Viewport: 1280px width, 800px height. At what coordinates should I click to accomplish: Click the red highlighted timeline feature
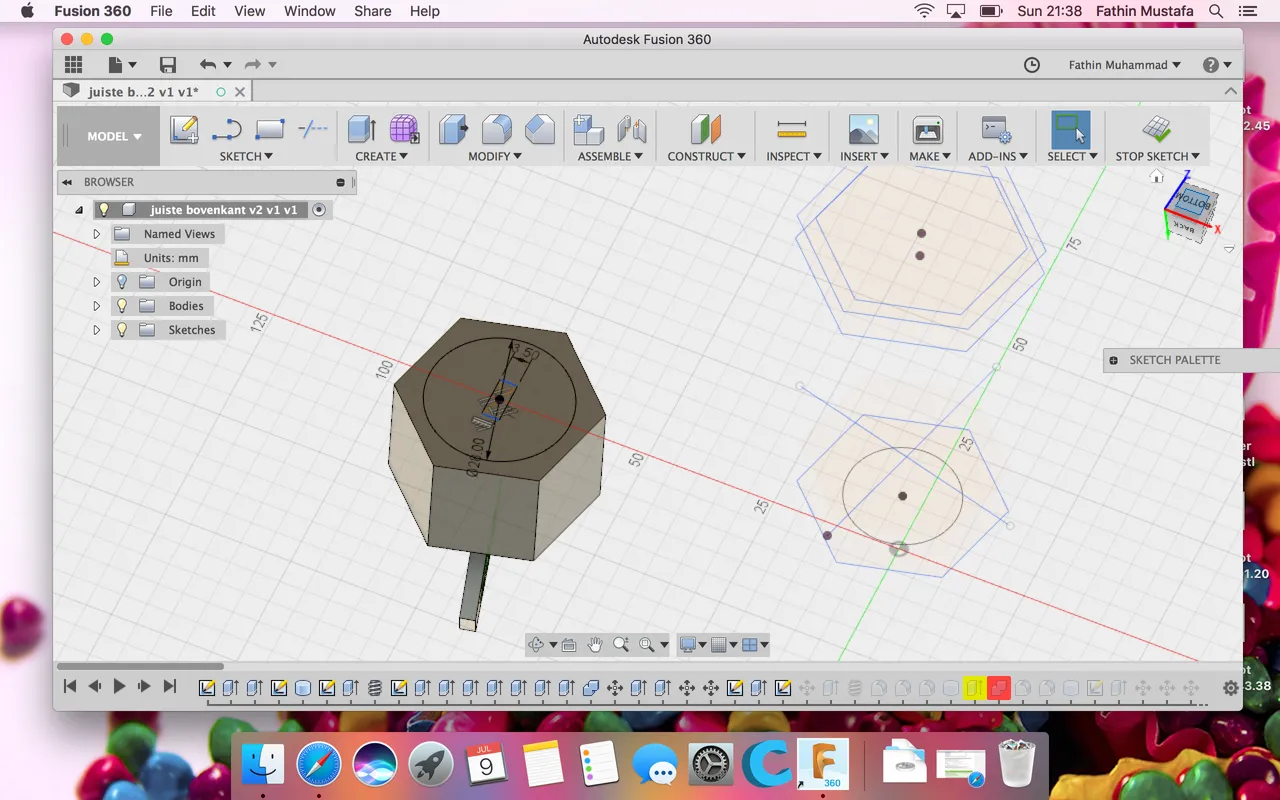998,688
